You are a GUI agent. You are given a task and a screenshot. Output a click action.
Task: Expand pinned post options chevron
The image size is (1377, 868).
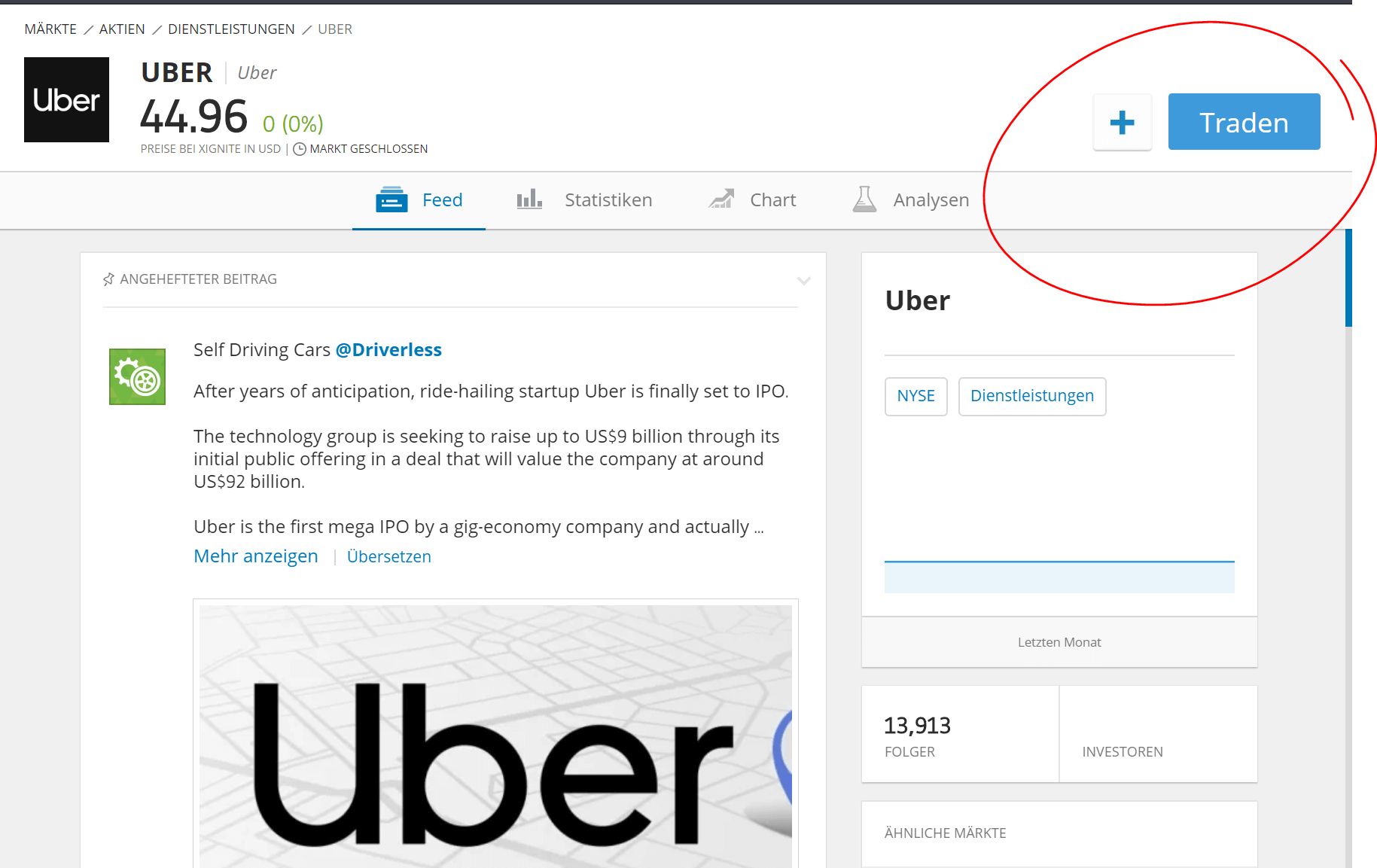tap(804, 281)
